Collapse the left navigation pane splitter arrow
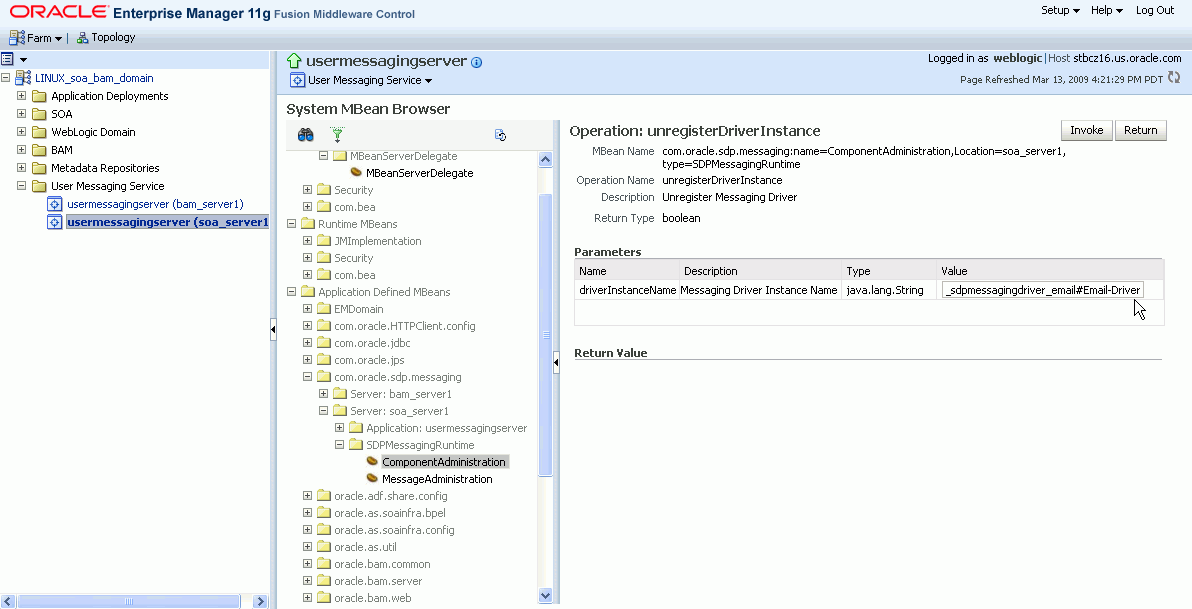1192x609 pixels. click(x=273, y=329)
